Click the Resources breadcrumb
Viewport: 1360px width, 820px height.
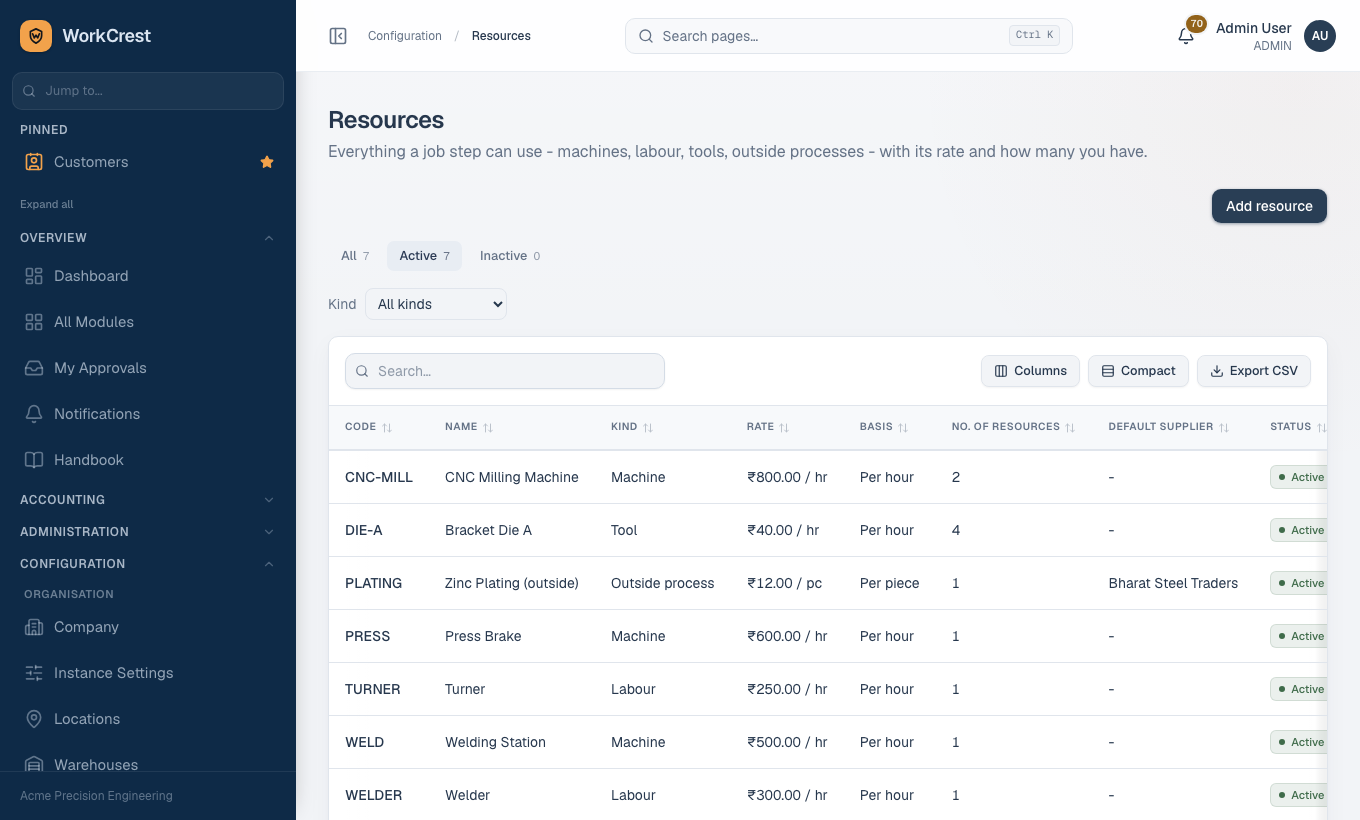pyautogui.click(x=501, y=36)
